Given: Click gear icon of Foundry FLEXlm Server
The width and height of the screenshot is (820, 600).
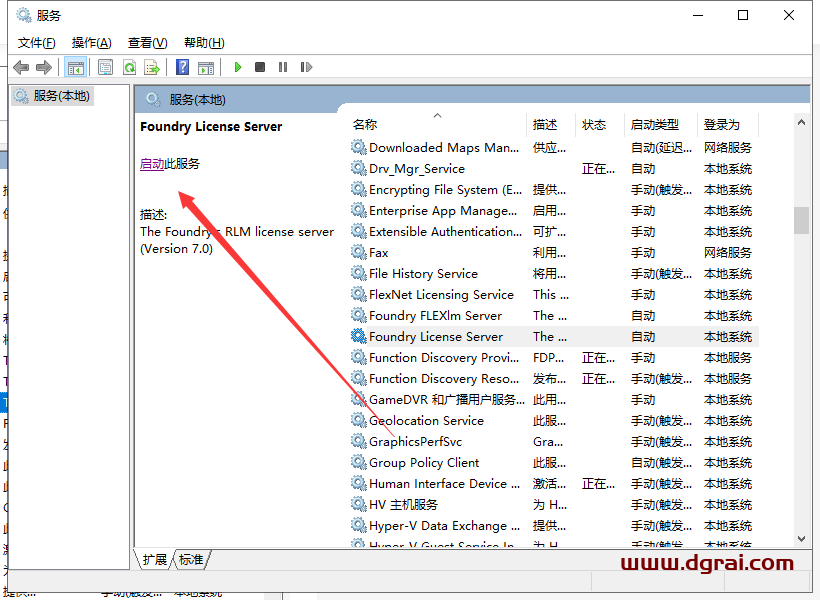Looking at the screenshot, I should (x=358, y=315).
